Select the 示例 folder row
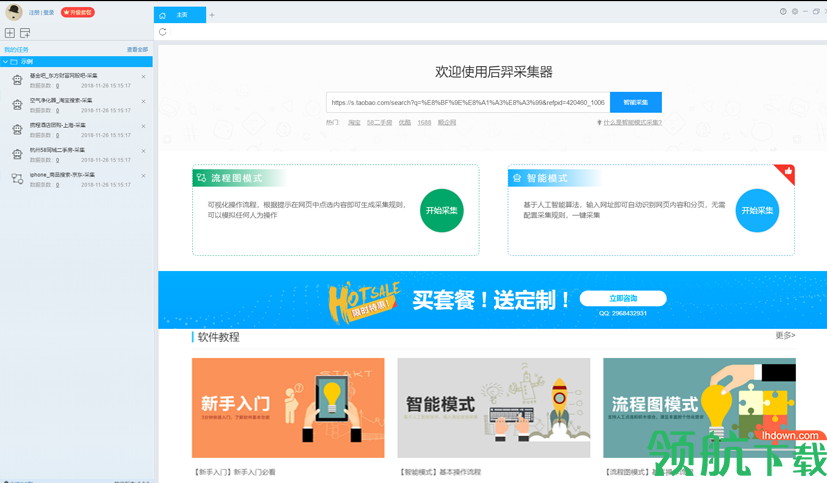This screenshot has width=827, height=483. [x=76, y=62]
